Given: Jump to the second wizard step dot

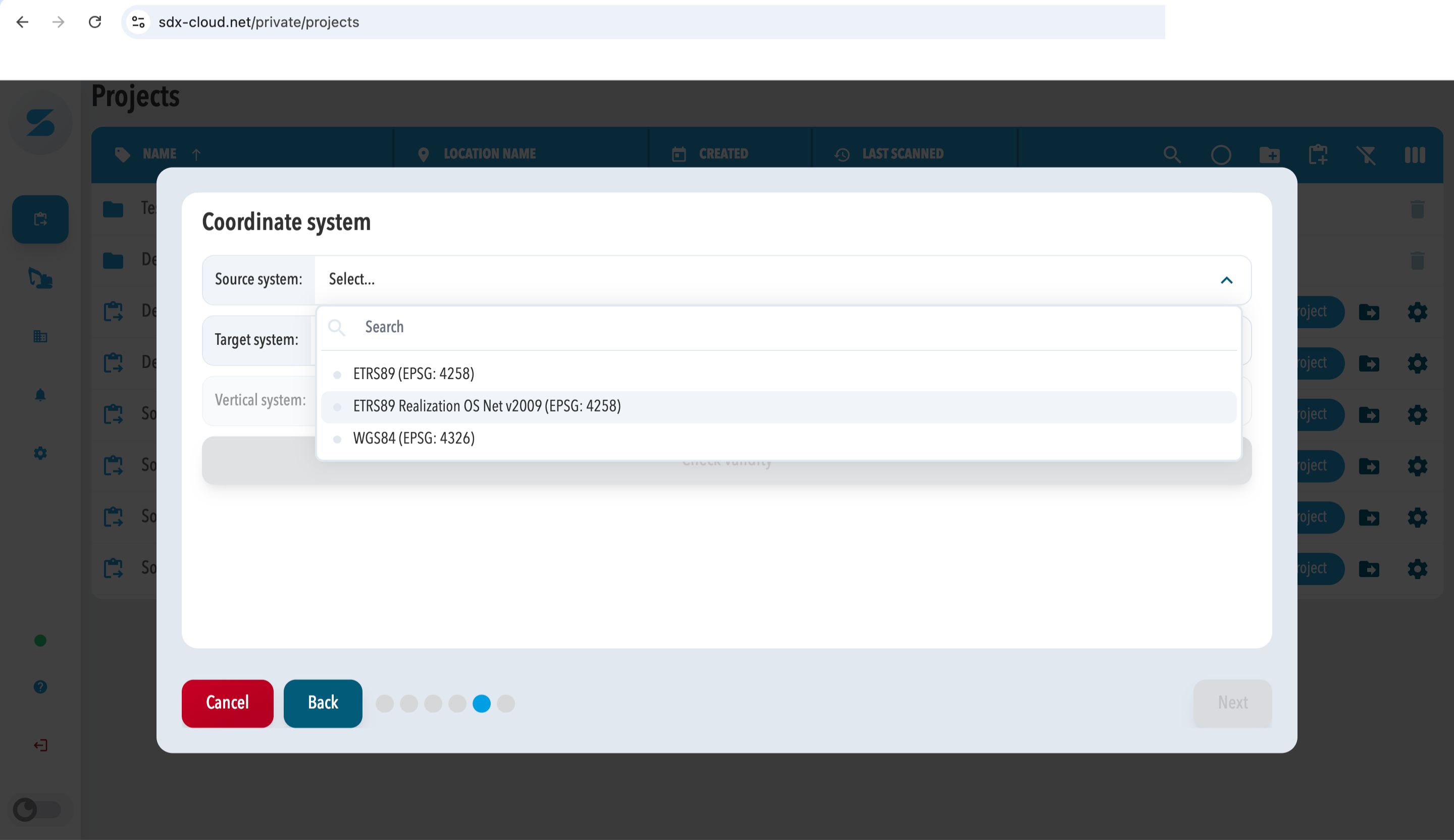Looking at the screenshot, I should [408, 703].
